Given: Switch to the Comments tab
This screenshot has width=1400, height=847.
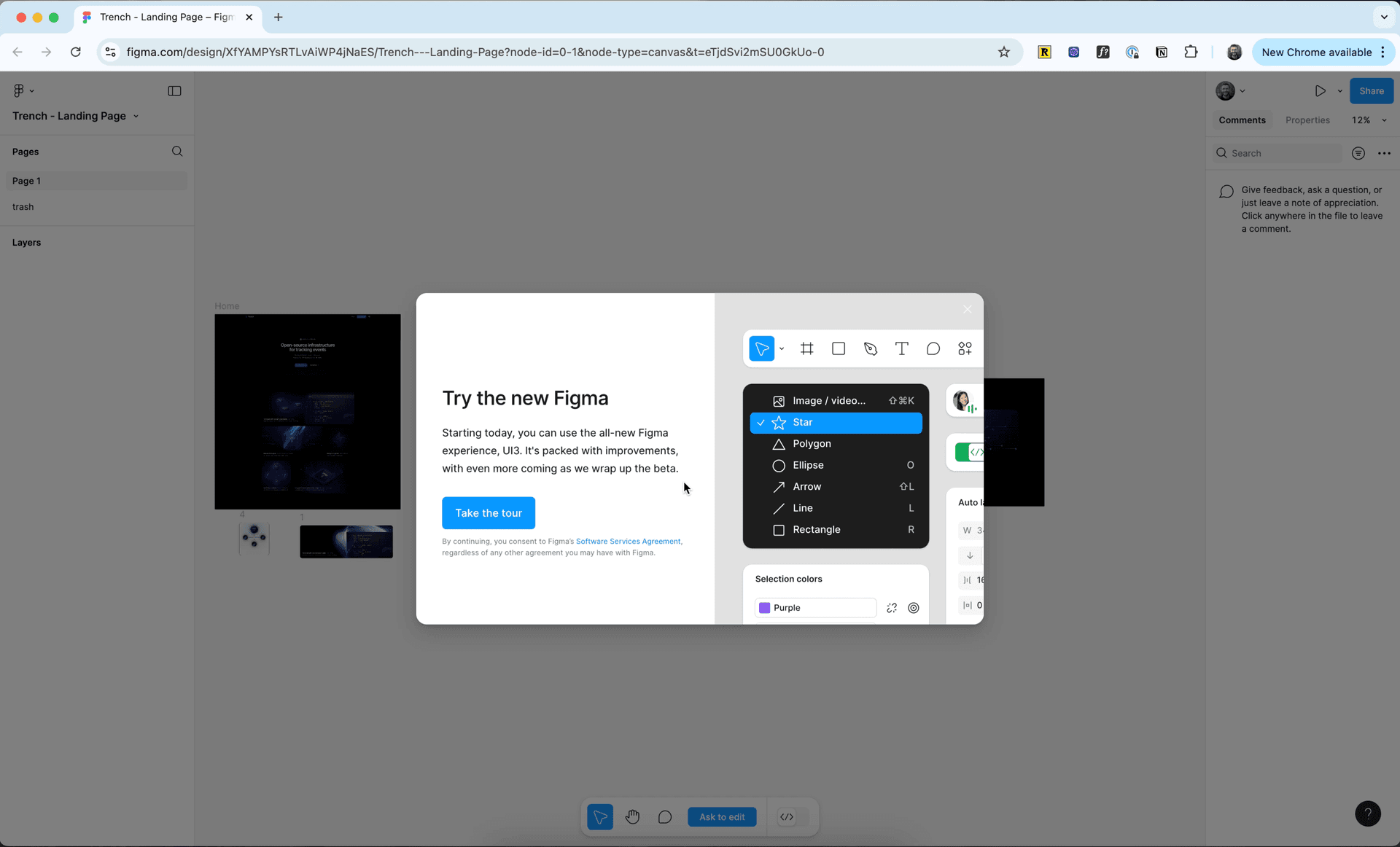Looking at the screenshot, I should (x=1242, y=120).
